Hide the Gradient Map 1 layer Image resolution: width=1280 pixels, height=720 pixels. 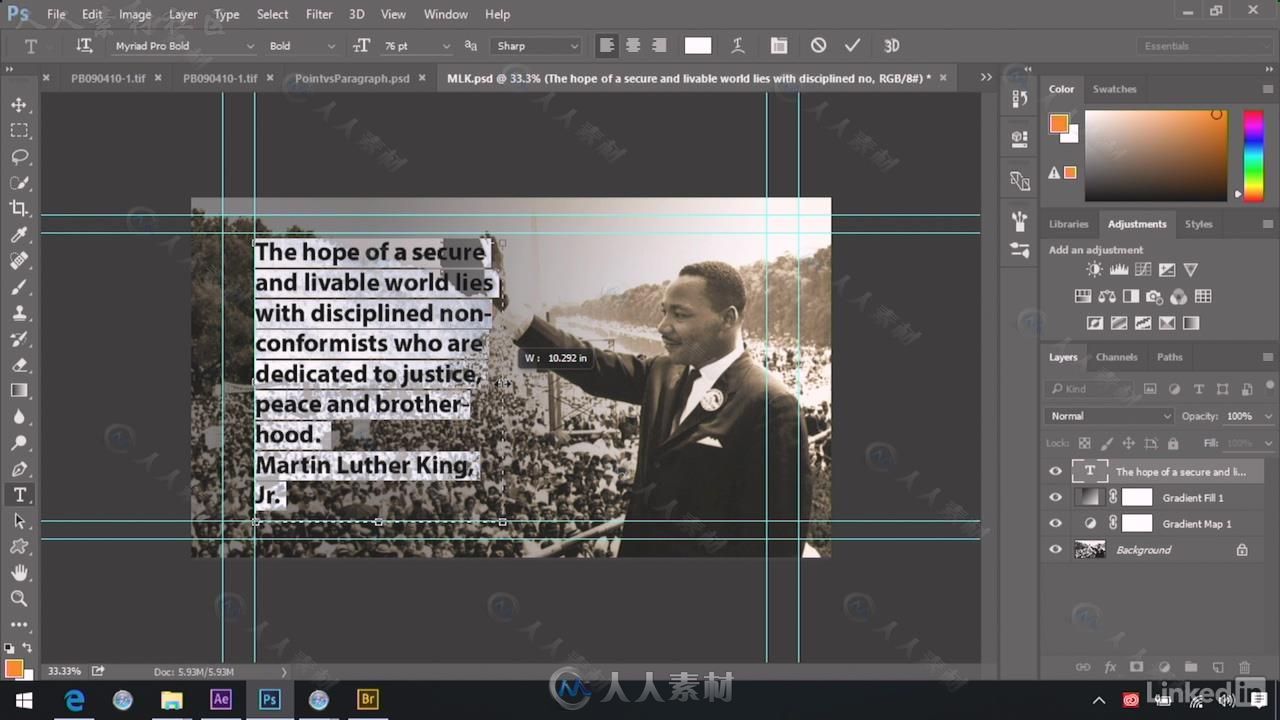[x=1055, y=524]
